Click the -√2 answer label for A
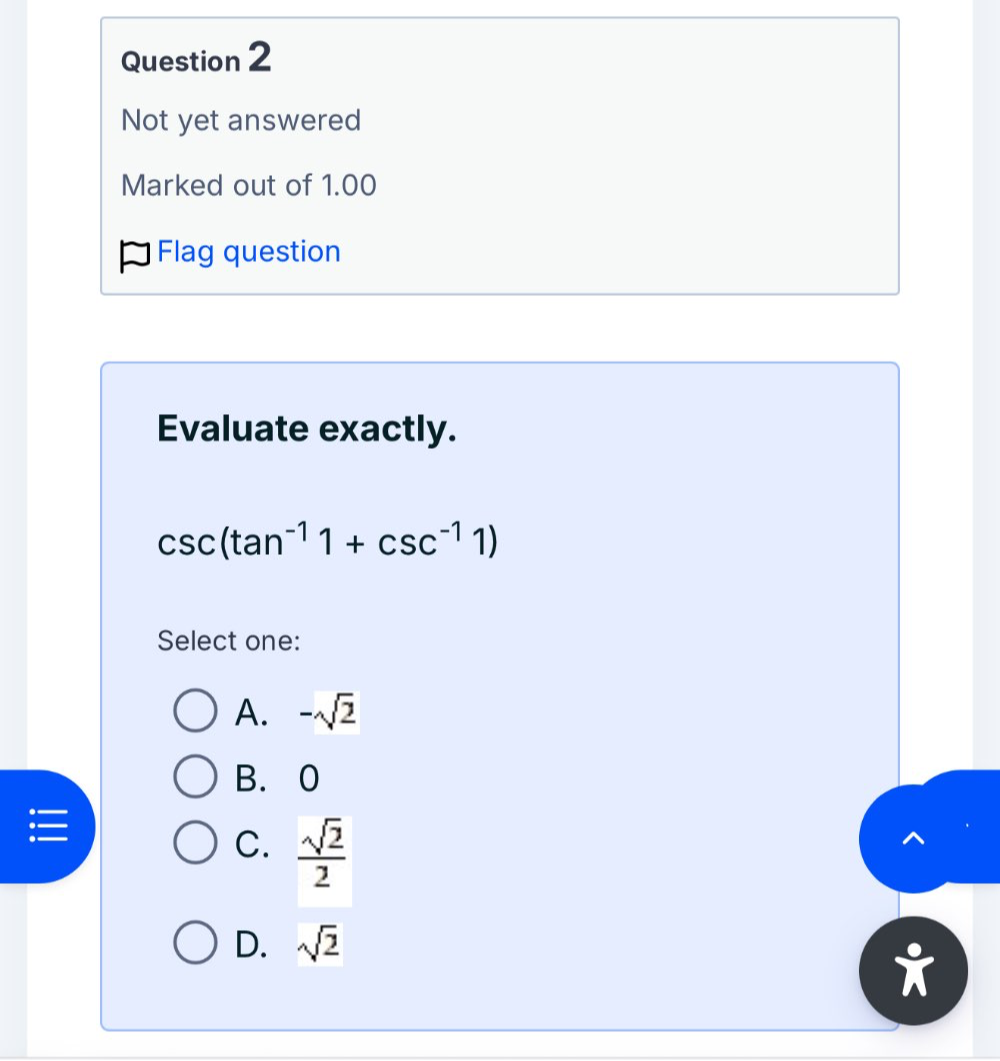The height and width of the screenshot is (1061, 1000). point(327,711)
